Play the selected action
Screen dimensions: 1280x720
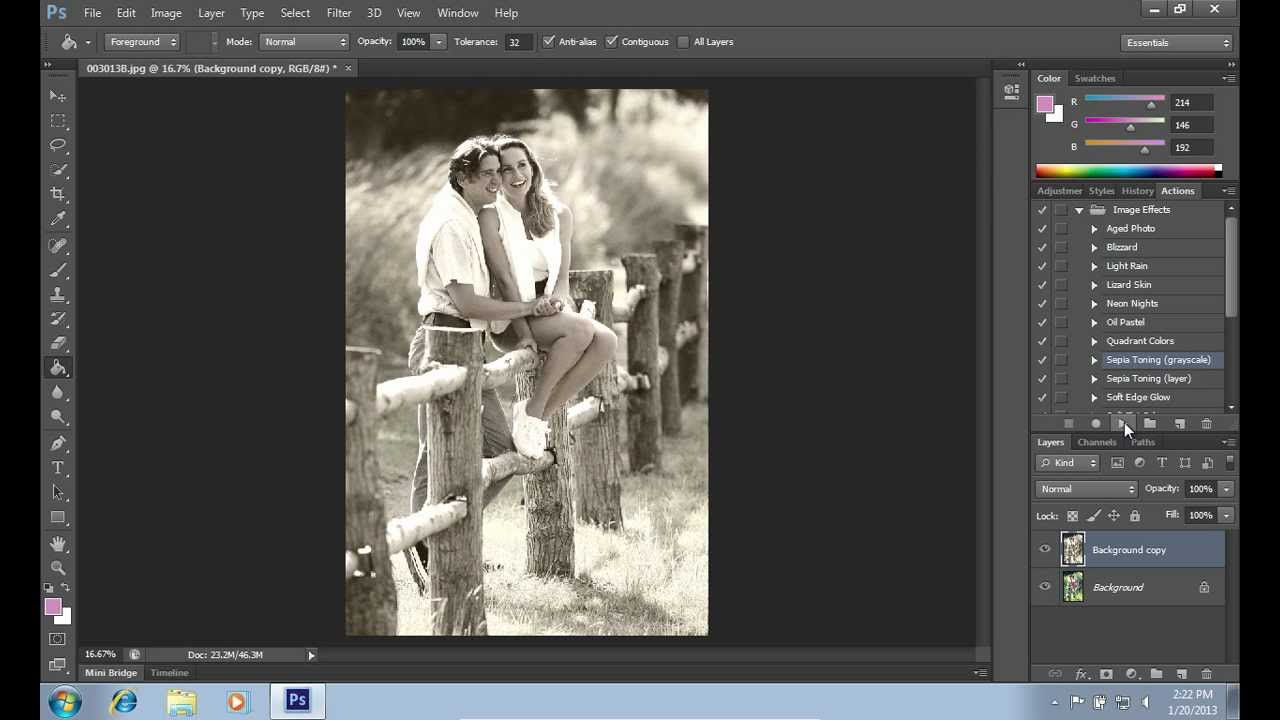coord(1122,424)
